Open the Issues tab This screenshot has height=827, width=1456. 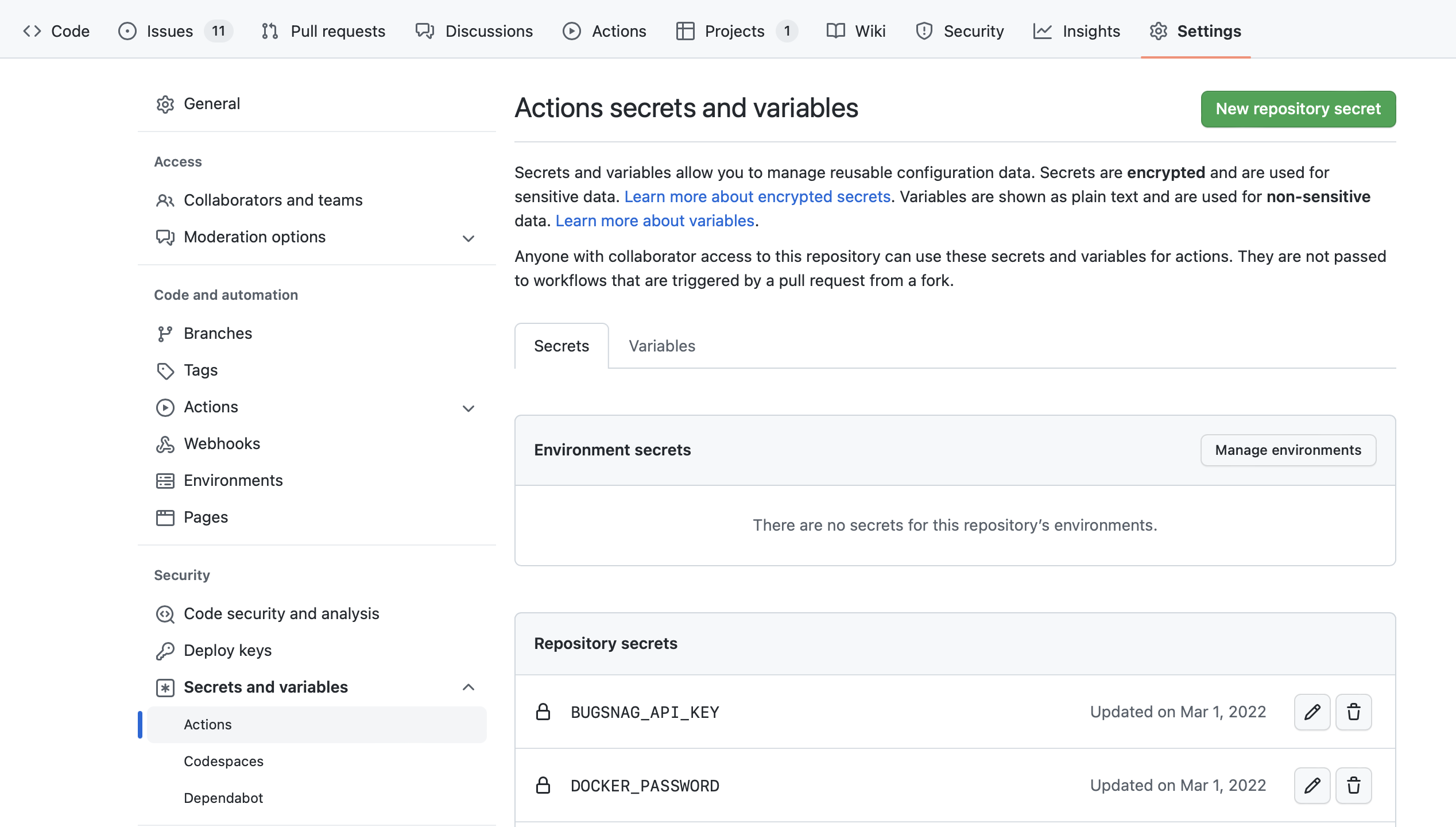point(169,31)
